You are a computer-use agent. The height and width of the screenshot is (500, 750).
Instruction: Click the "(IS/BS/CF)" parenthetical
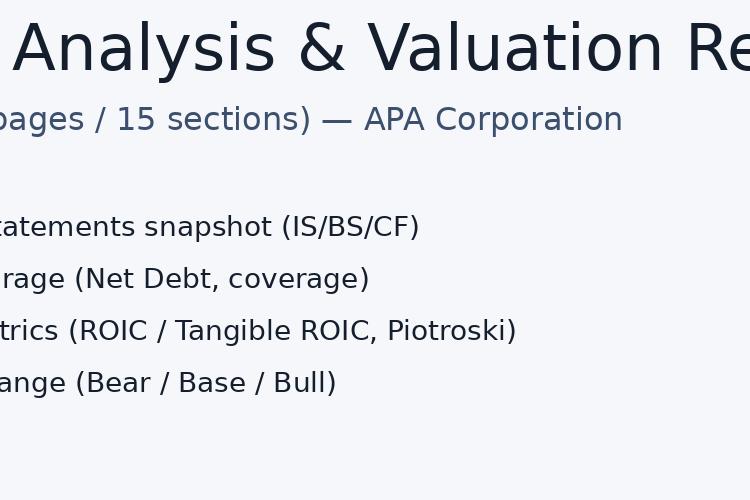(351, 227)
